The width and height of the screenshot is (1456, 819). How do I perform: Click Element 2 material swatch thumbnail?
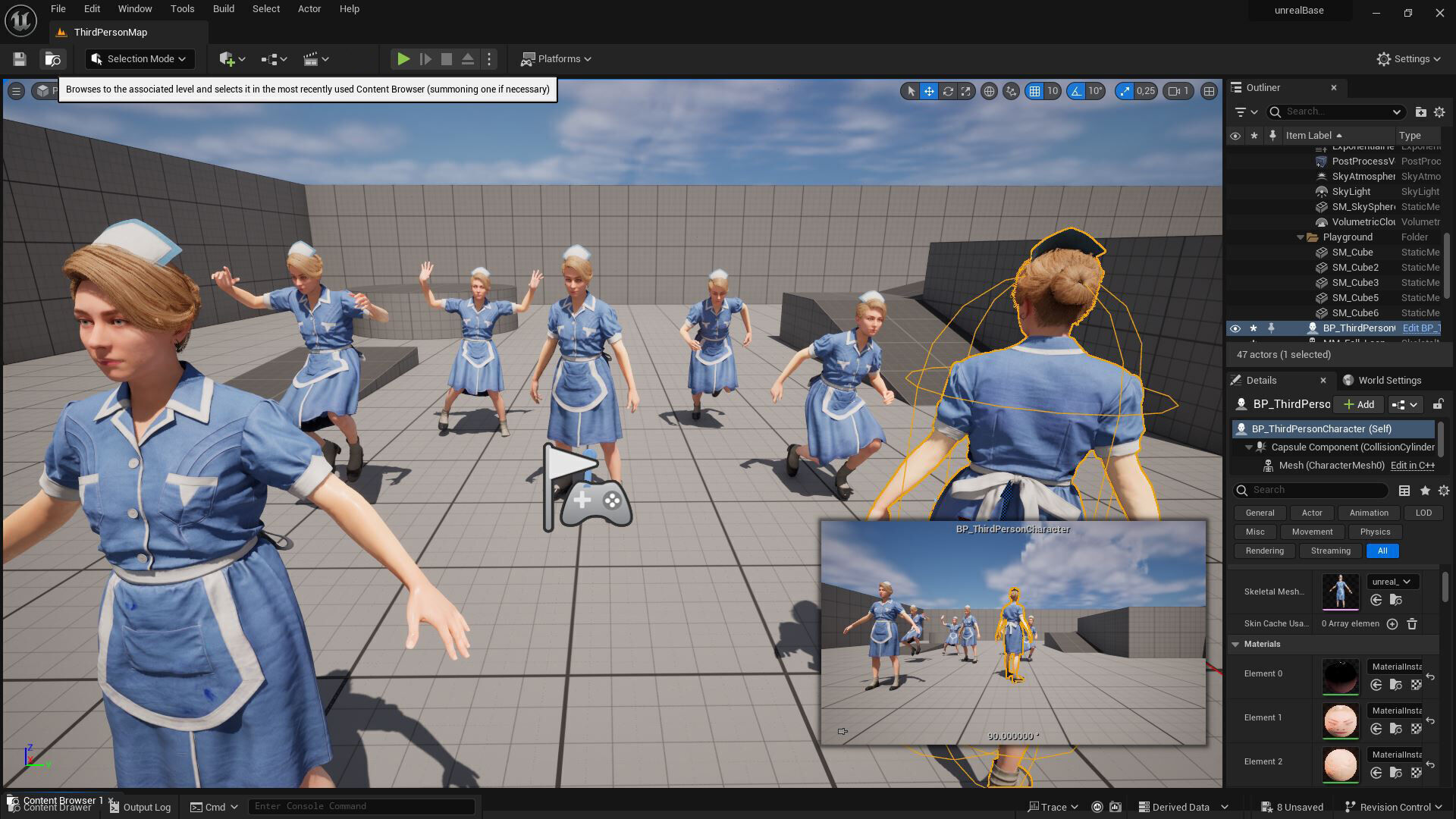[x=1340, y=764]
